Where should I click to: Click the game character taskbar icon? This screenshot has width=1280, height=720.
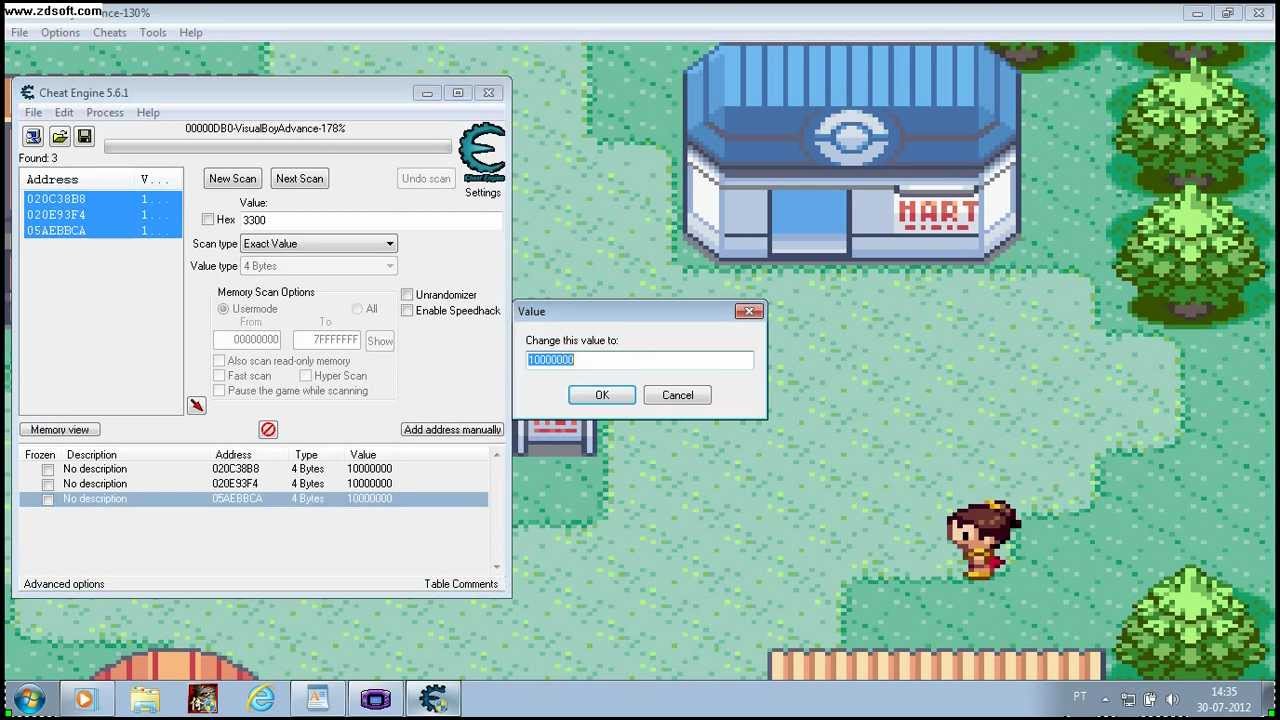203,698
